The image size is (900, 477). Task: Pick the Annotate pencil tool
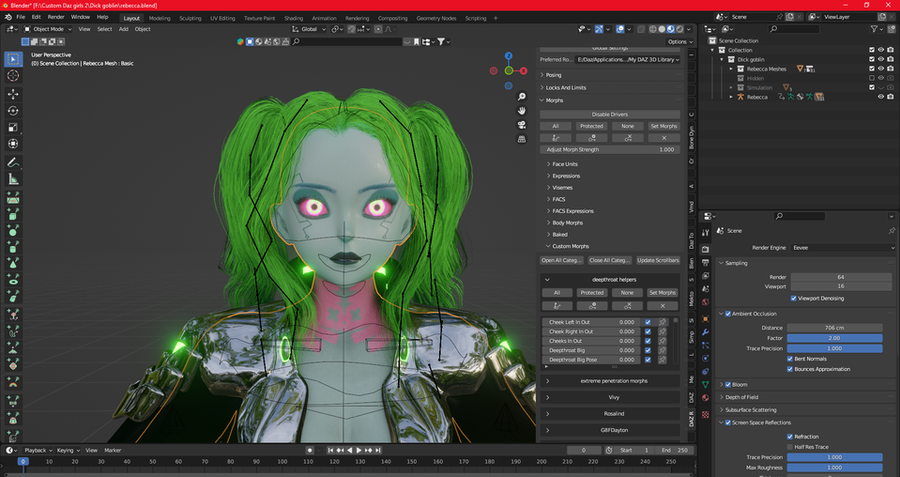13,161
